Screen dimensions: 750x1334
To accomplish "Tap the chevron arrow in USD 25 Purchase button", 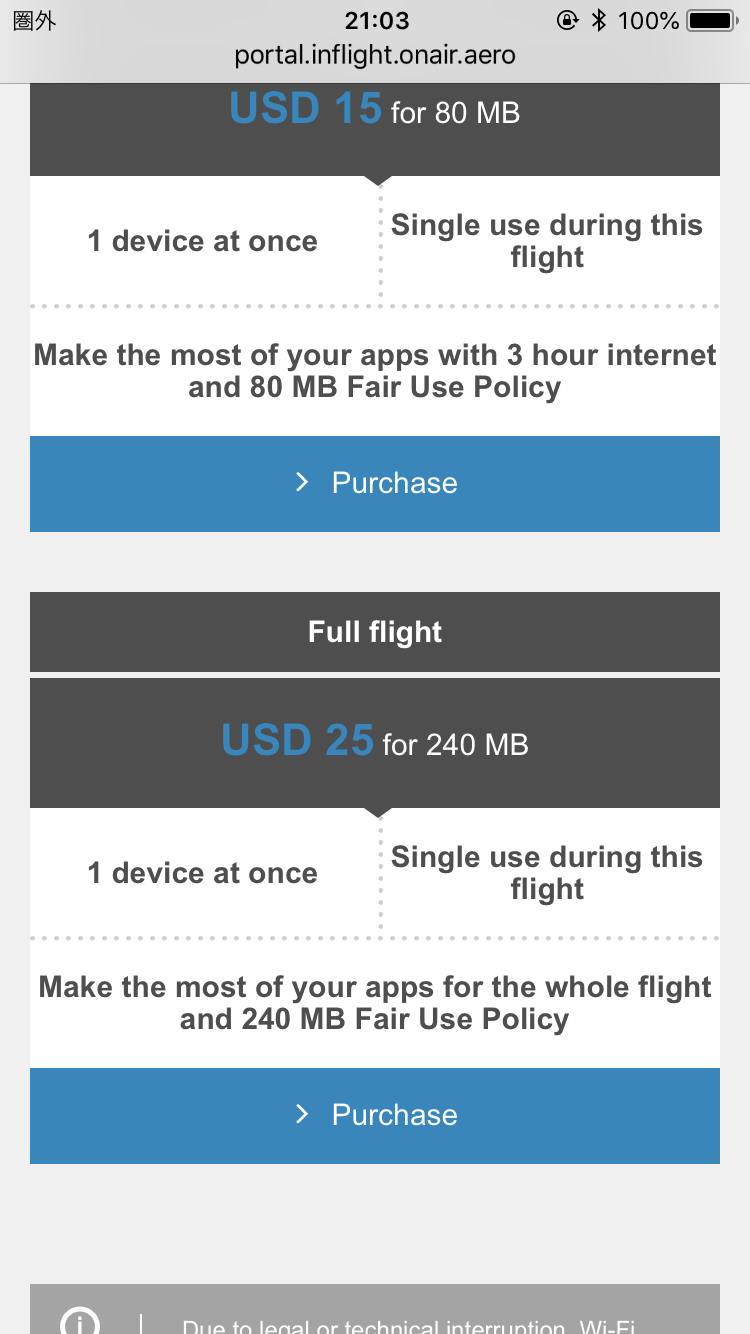I will coord(302,1115).
